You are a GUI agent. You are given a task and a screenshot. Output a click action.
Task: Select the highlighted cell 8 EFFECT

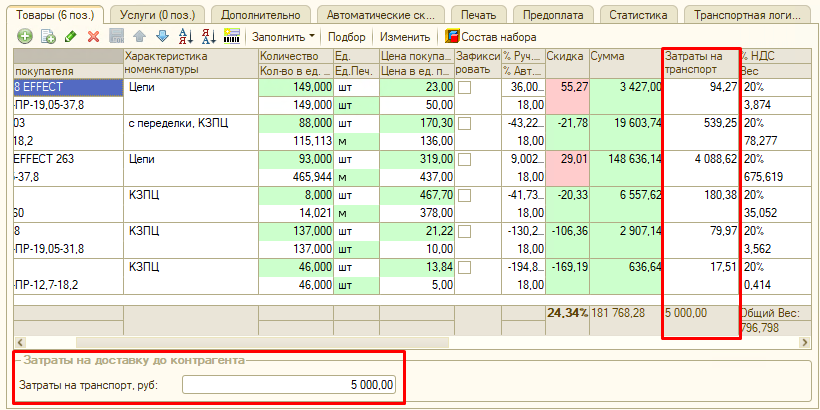[x=67, y=87]
